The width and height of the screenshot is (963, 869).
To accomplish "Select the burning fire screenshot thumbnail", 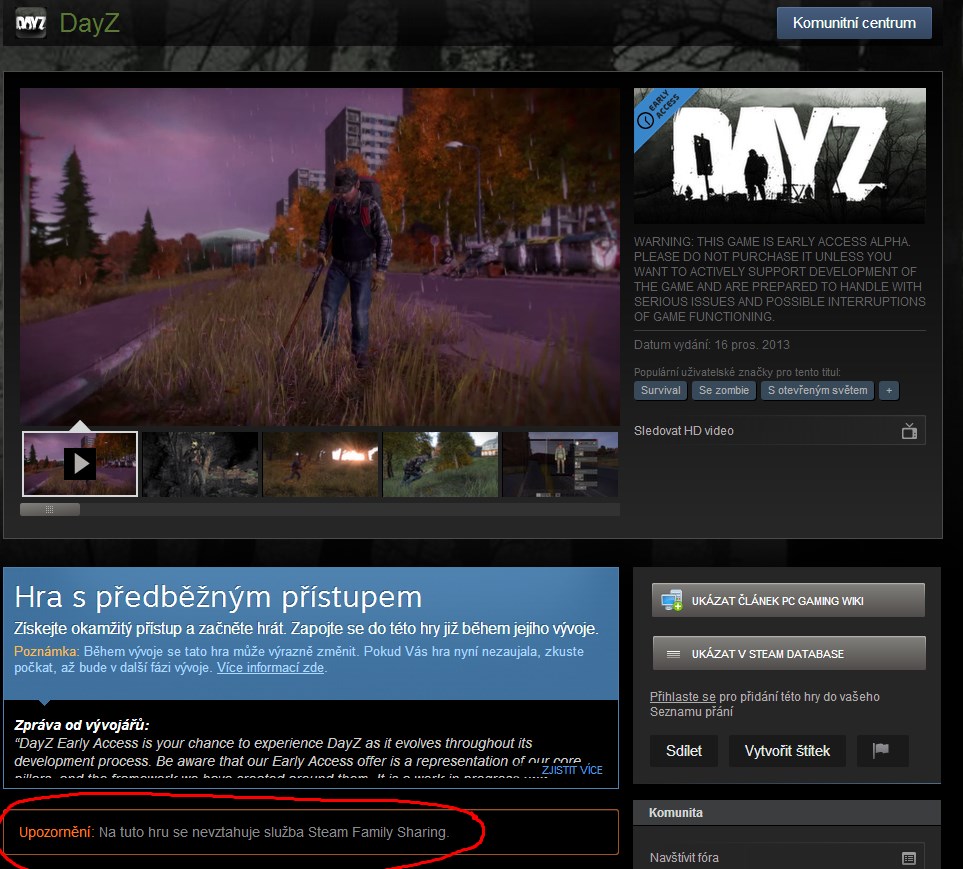I will [x=320, y=464].
